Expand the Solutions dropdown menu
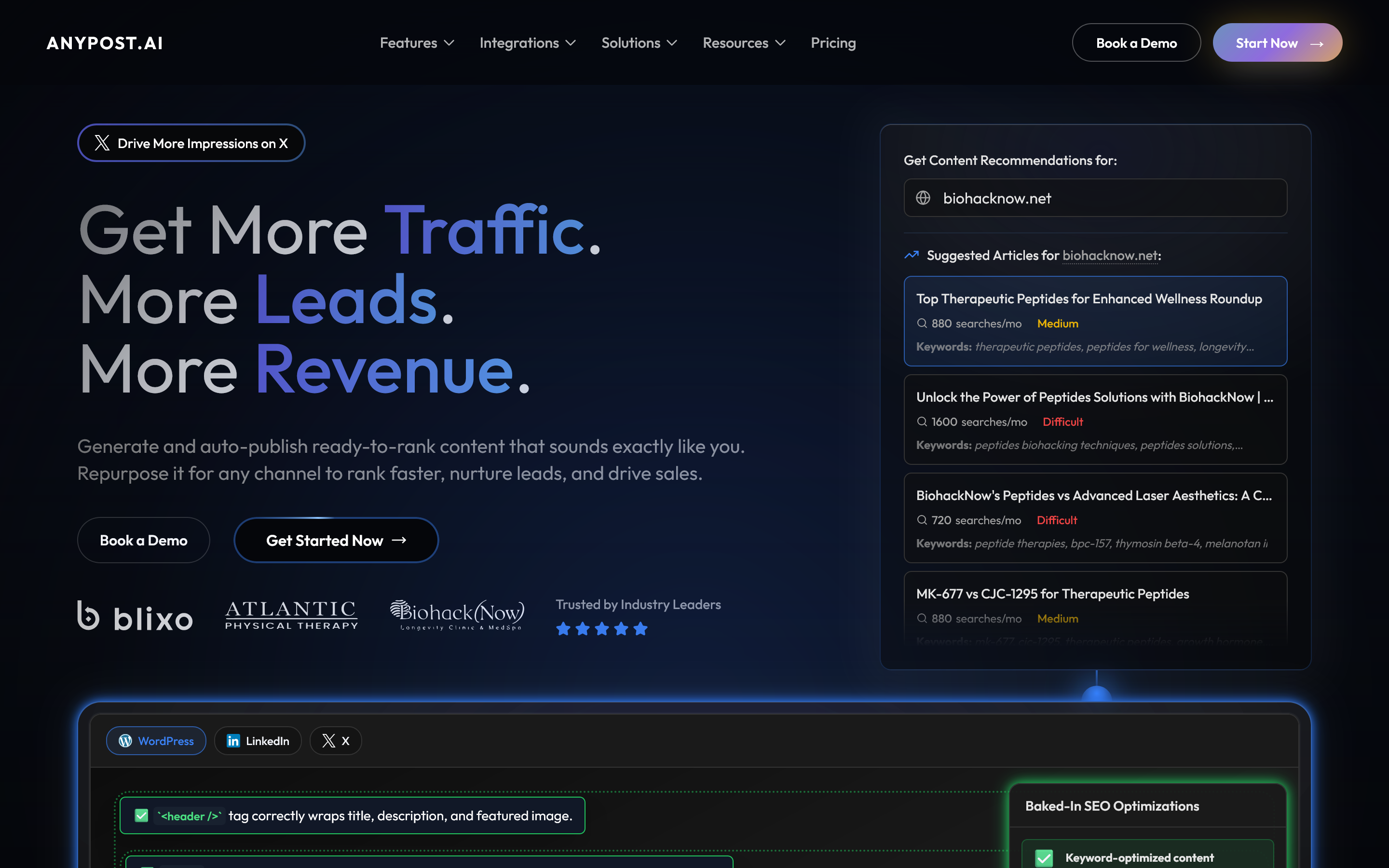 [640, 43]
